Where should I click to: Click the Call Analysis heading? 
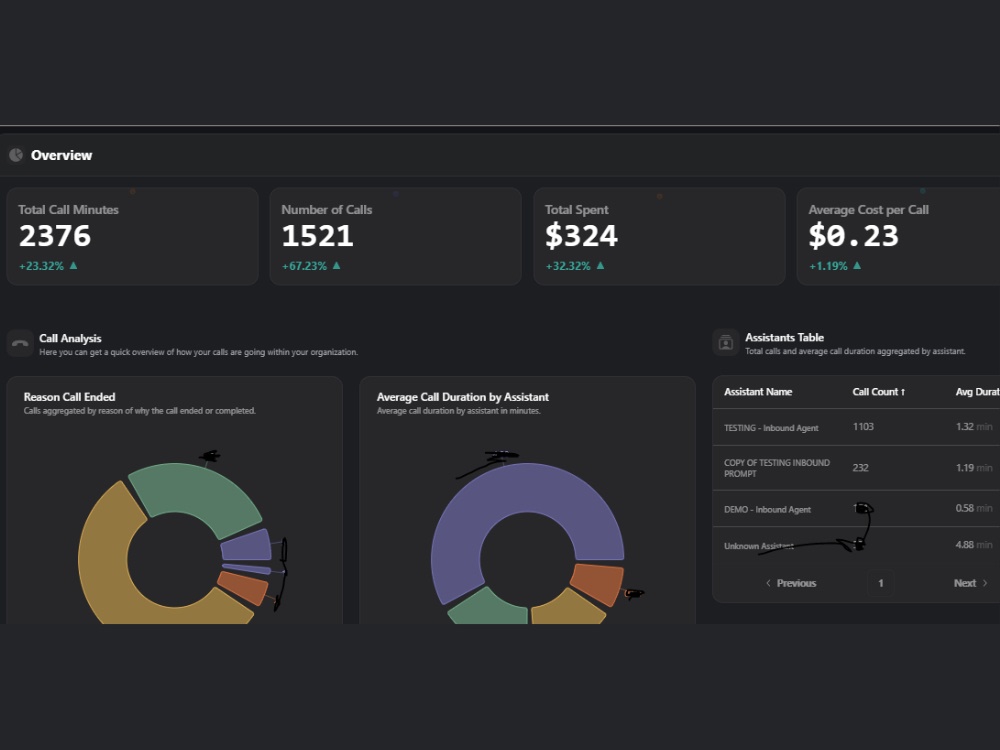tap(70, 338)
